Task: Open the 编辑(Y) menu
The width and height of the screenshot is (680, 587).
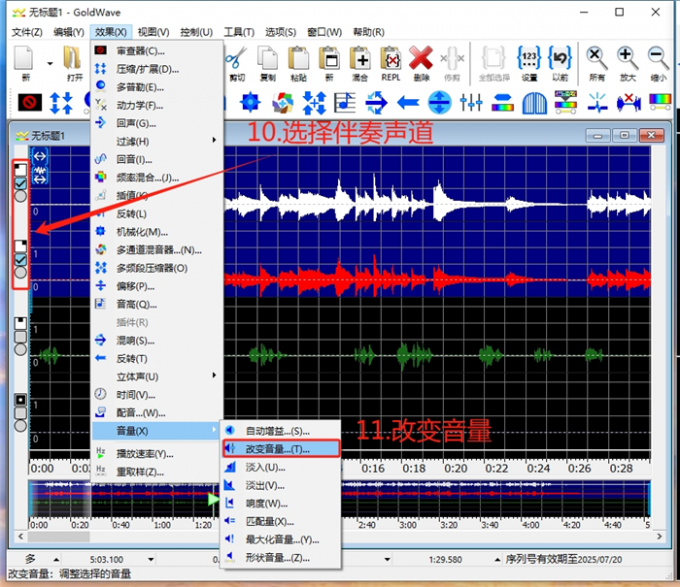Action: [x=69, y=32]
